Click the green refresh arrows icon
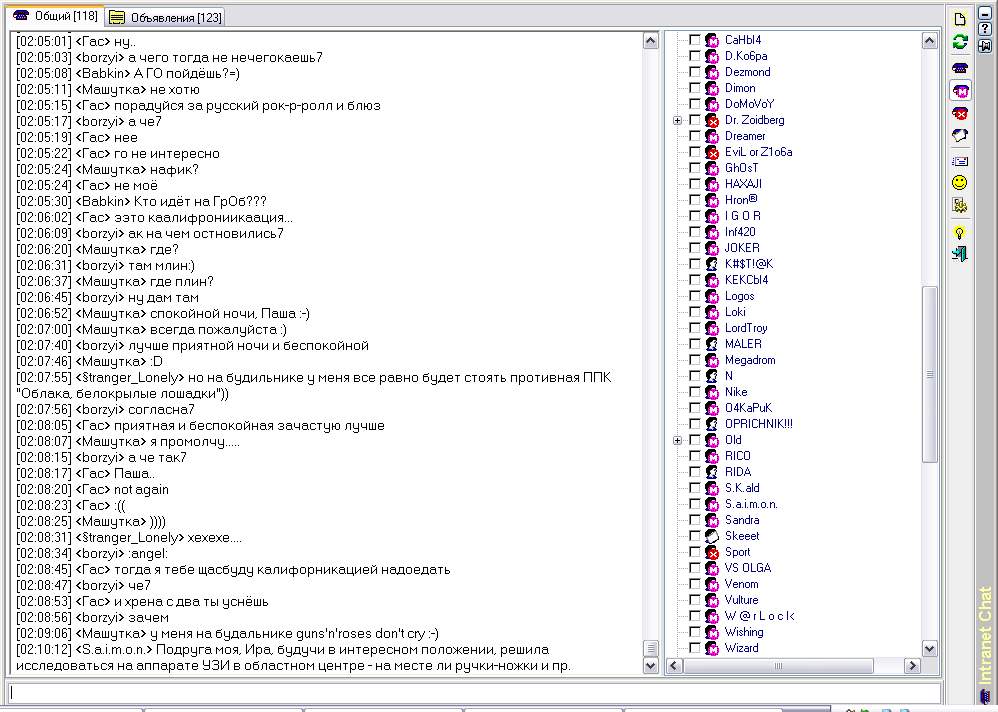The width and height of the screenshot is (998, 712). tap(959, 42)
